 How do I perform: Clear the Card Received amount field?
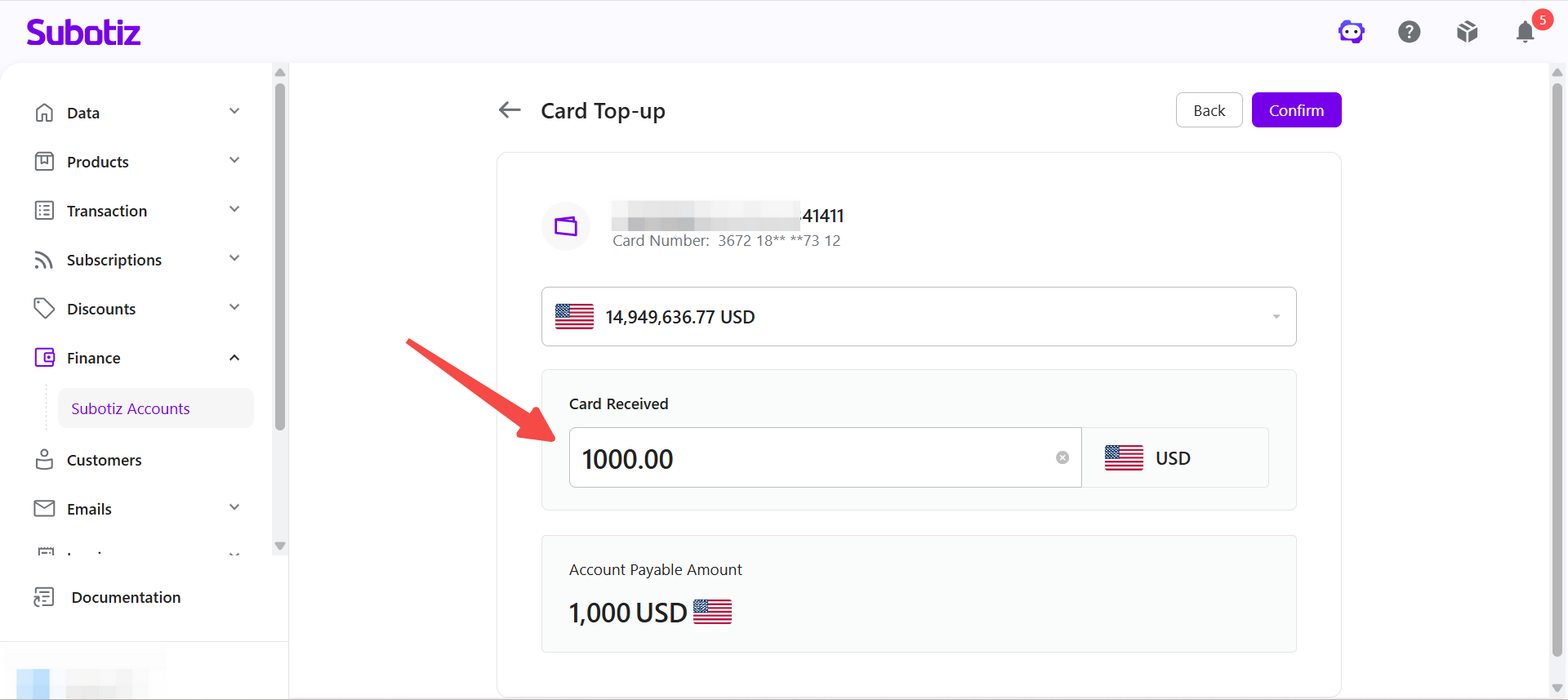coord(1062,457)
